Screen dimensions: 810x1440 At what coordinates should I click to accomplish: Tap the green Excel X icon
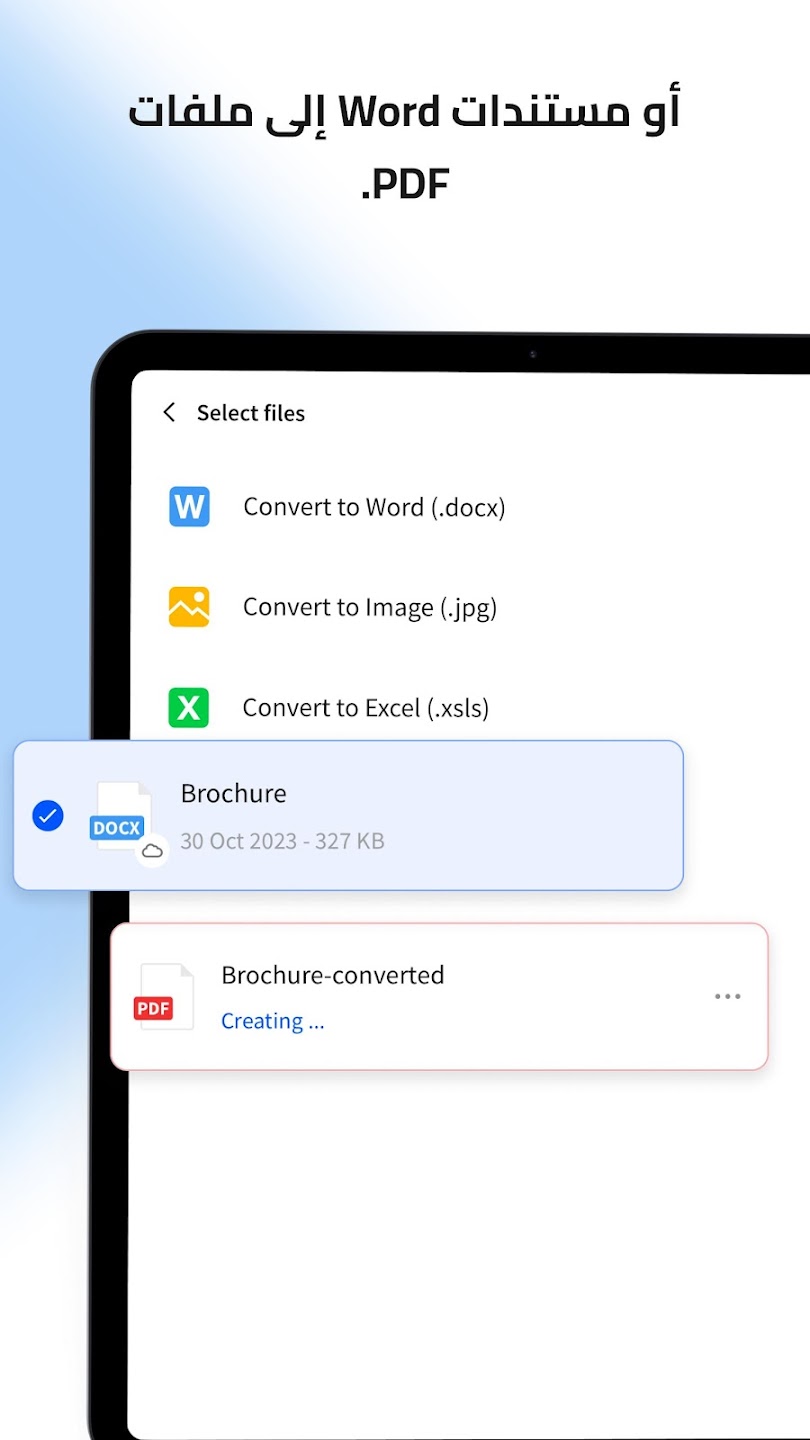[x=189, y=708]
